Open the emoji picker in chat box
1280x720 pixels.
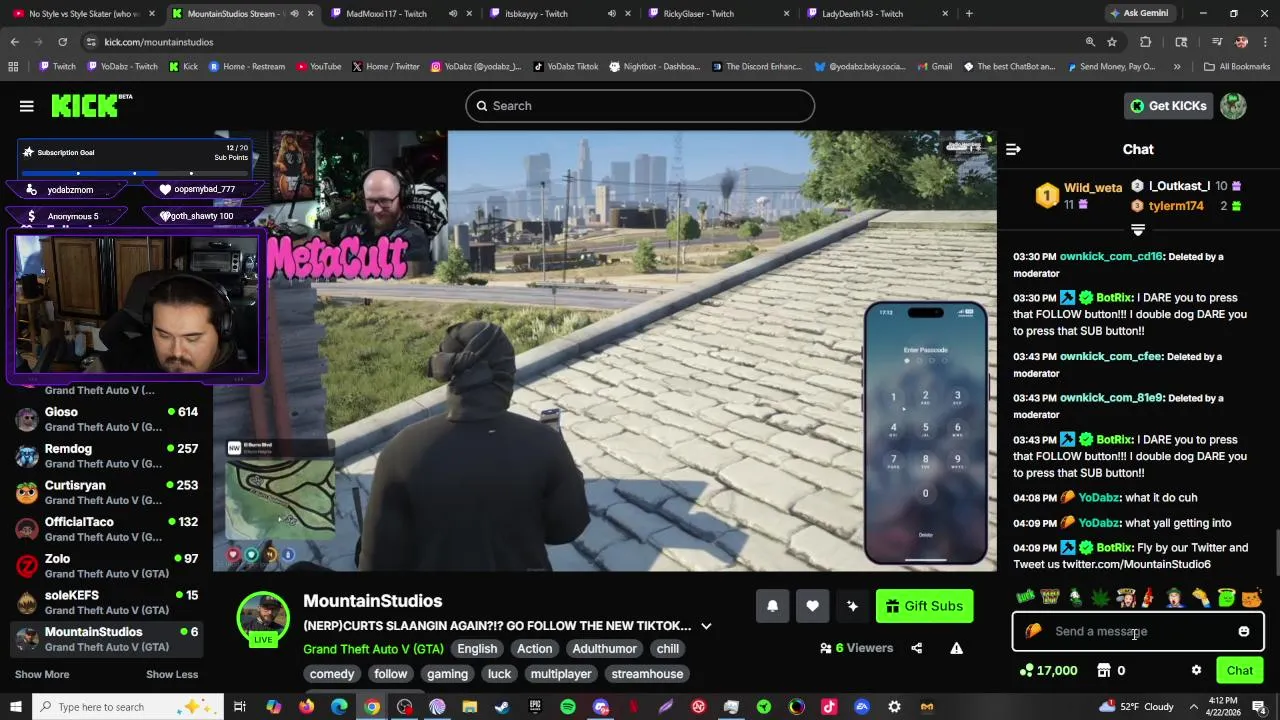pos(1244,632)
